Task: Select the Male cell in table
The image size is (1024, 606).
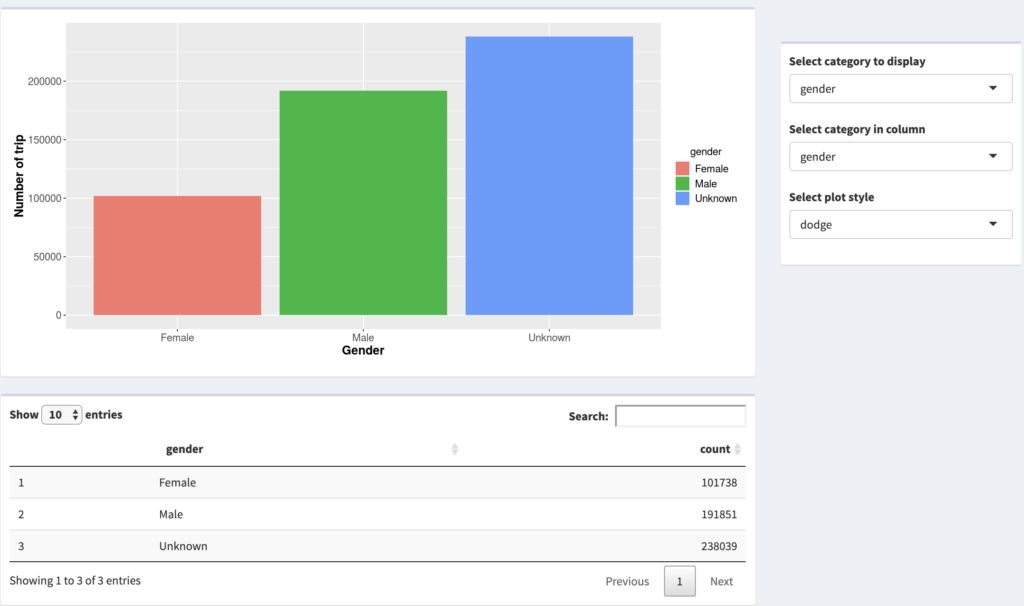Action: [x=171, y=515]
